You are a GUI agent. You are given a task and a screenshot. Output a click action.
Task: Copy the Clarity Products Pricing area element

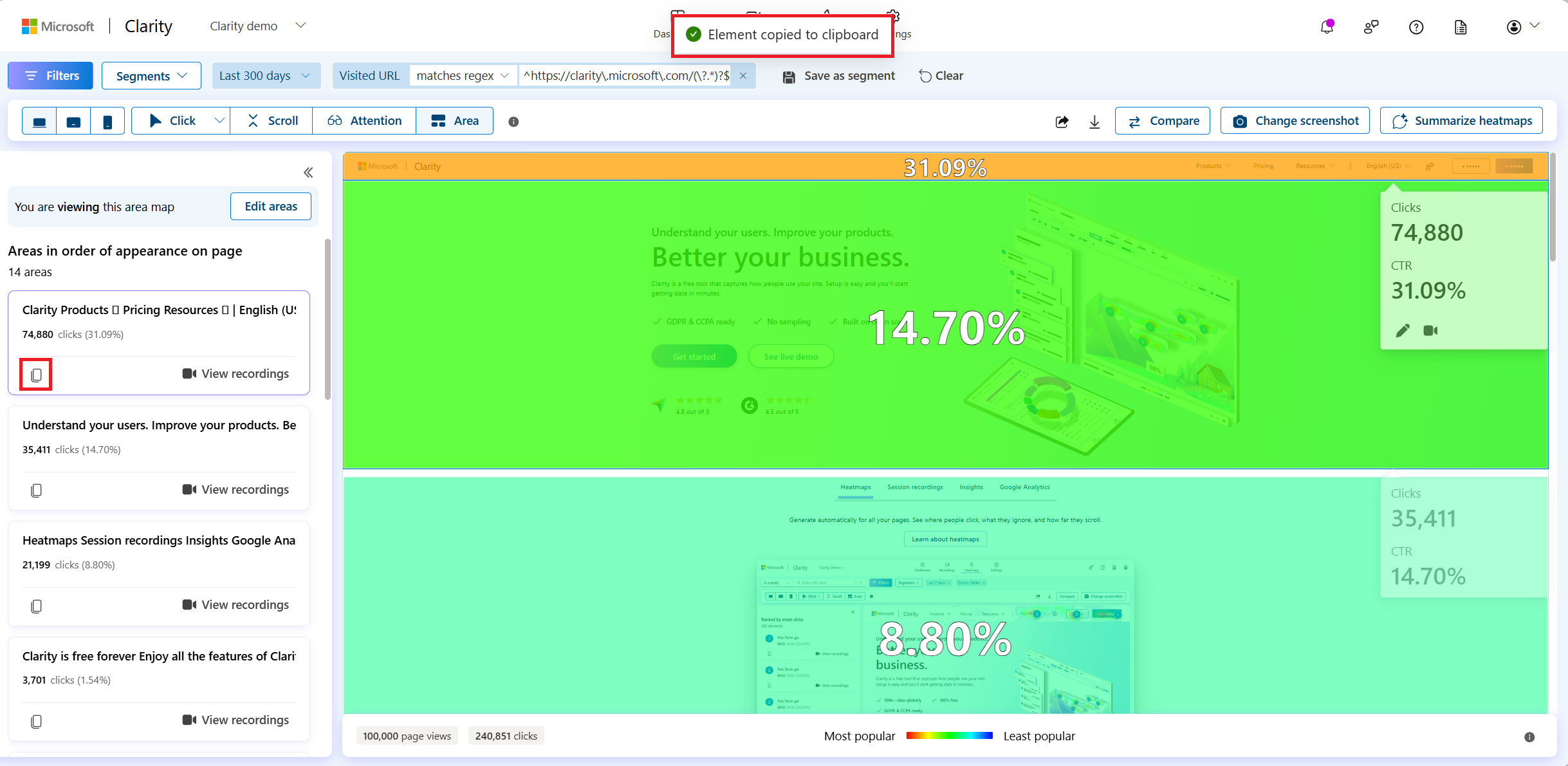click(x=36, y=375)
